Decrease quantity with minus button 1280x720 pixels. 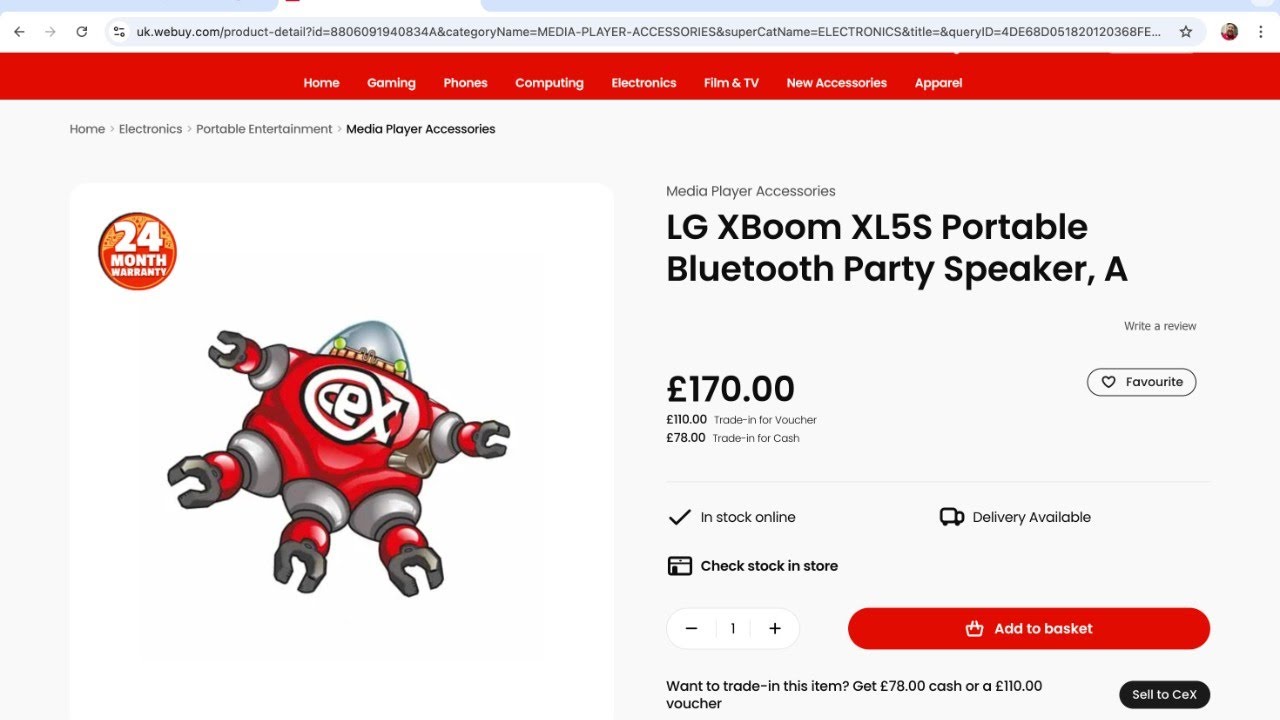[691, 629]
